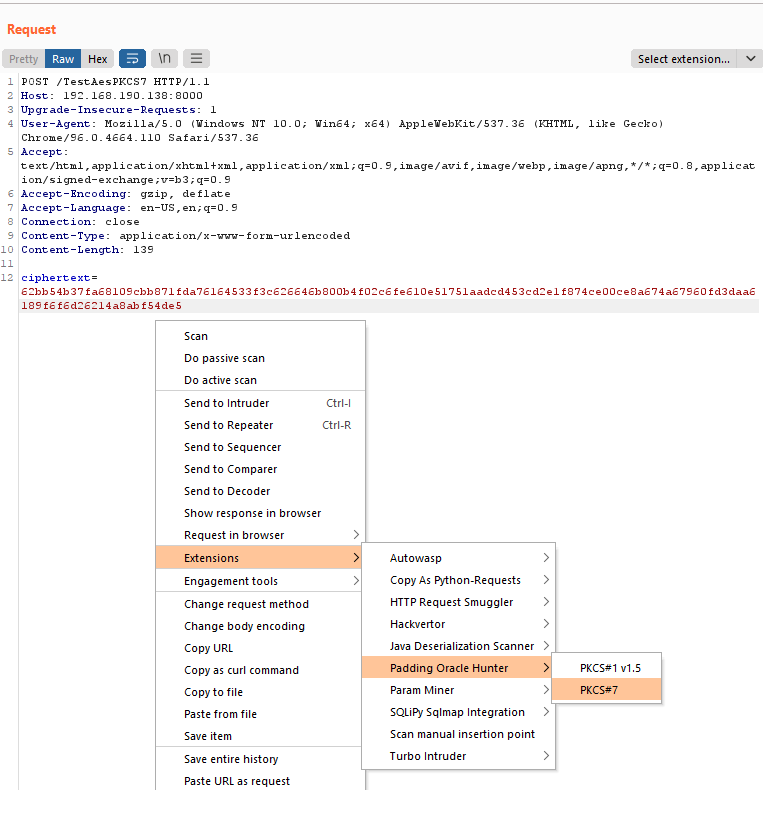763x817 pixels.
Task: Open the hamburger options menu icon
Action: (196, 59)
